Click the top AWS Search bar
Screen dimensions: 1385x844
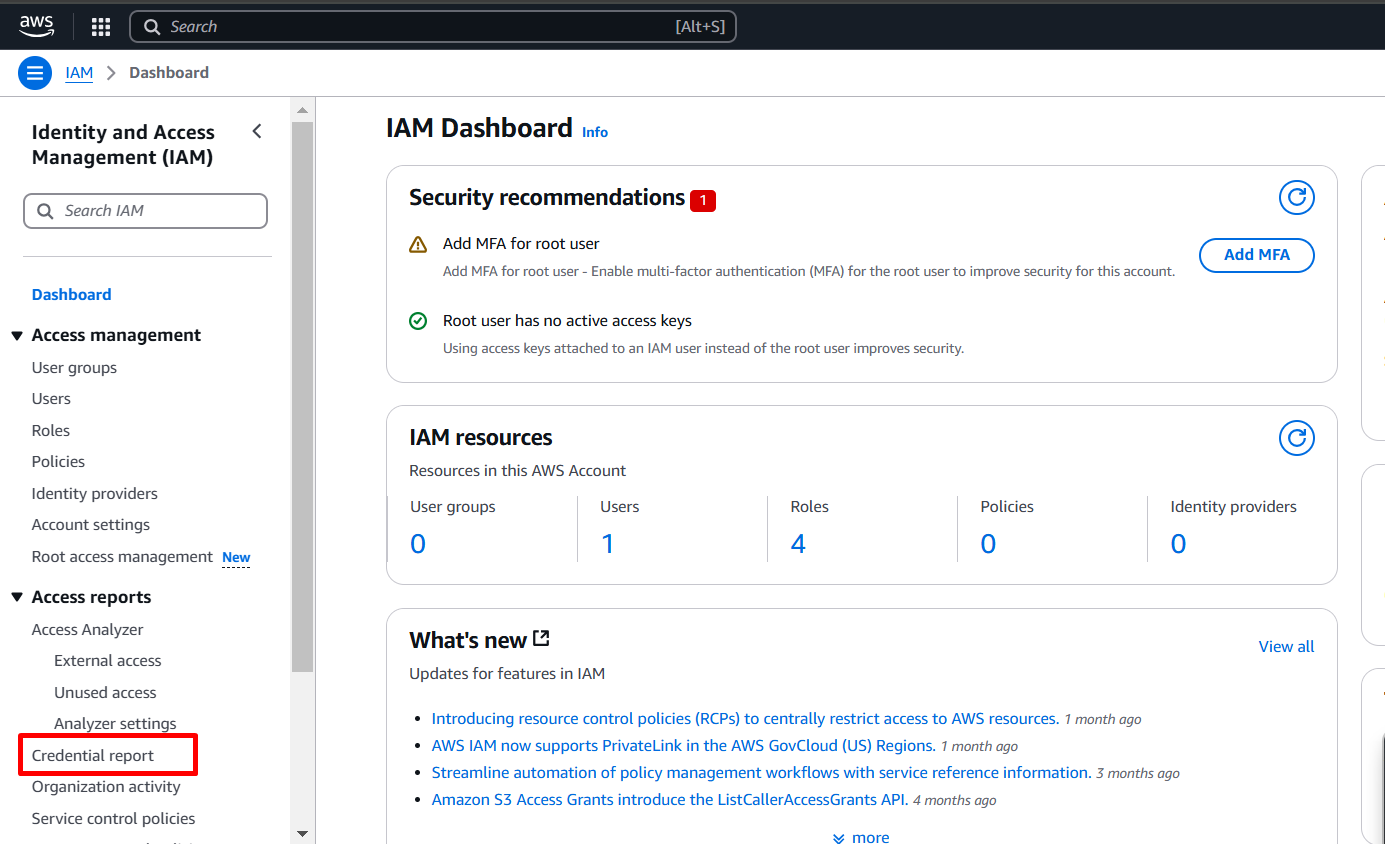point(433,27)
